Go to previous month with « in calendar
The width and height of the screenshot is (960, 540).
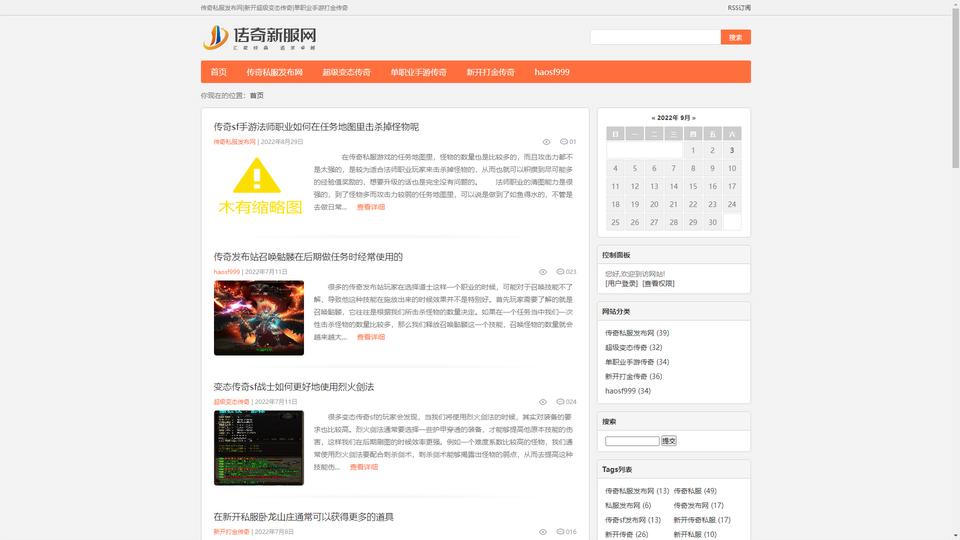click(x=653, y=118)
